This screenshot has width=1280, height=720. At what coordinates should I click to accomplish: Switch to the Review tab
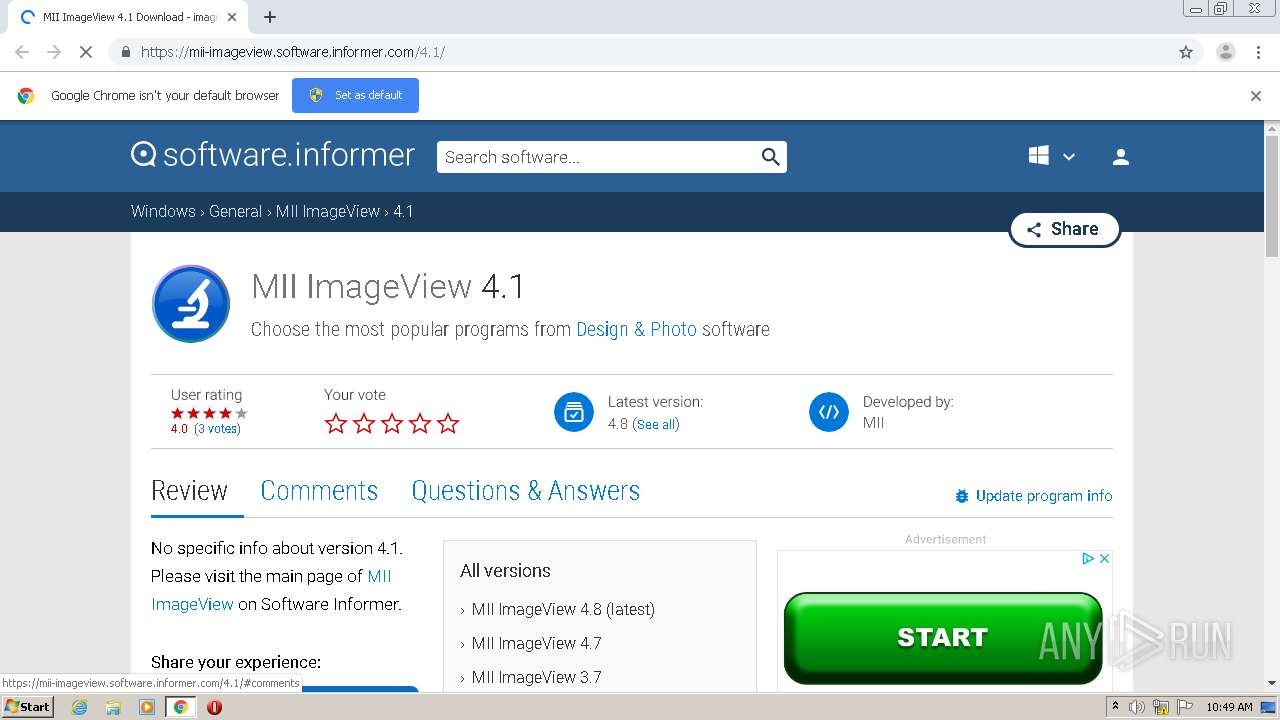coord(189,491)
